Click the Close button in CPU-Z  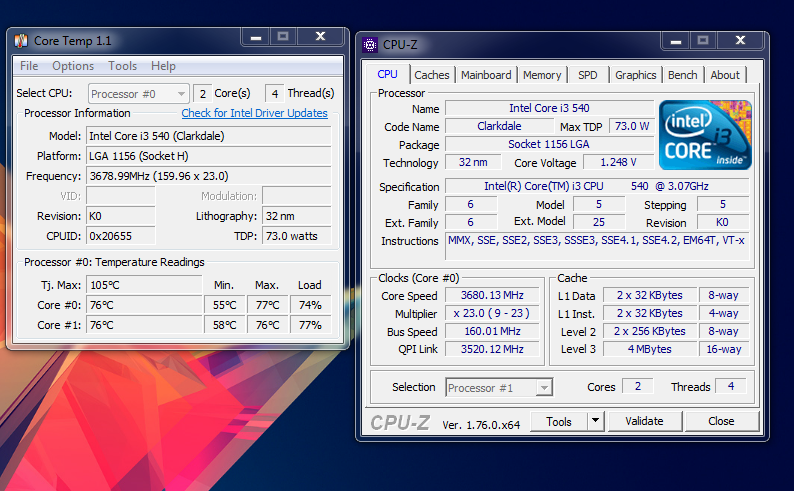tap(721, 421)
